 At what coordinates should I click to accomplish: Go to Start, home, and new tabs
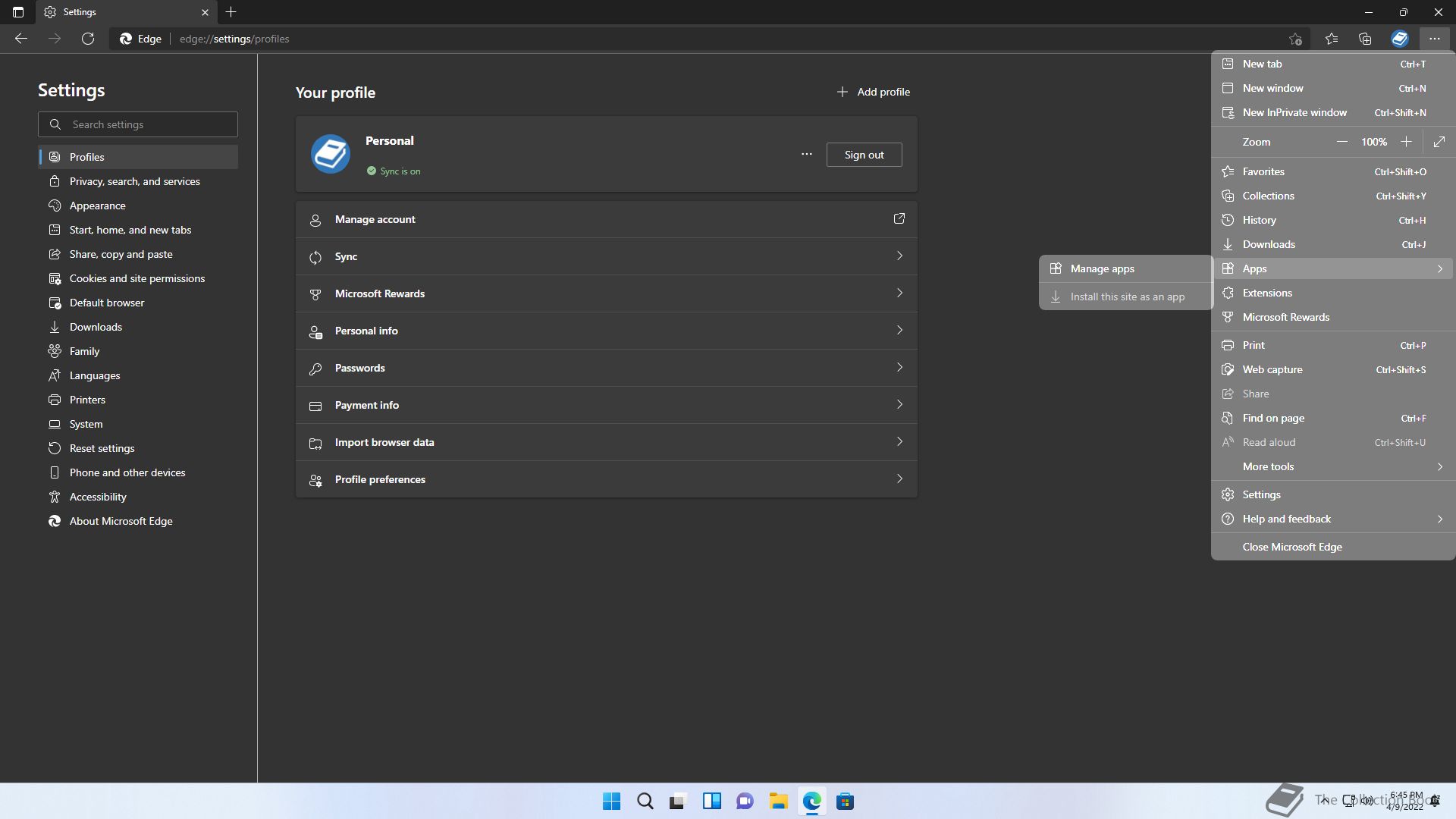point(138,230)
